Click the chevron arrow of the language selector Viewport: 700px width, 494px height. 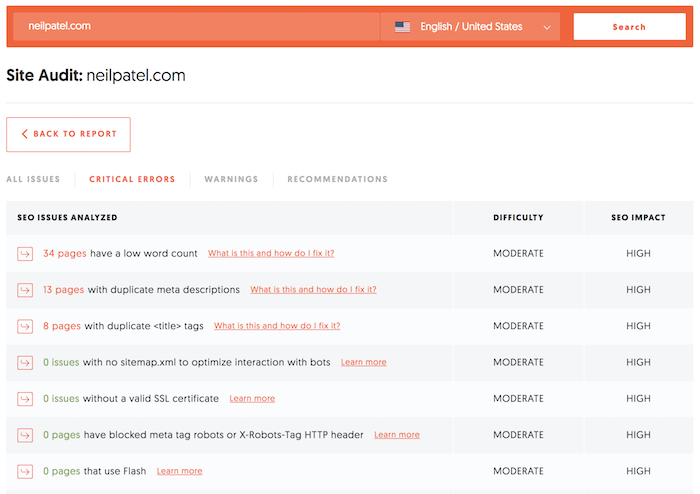(547, 27)
